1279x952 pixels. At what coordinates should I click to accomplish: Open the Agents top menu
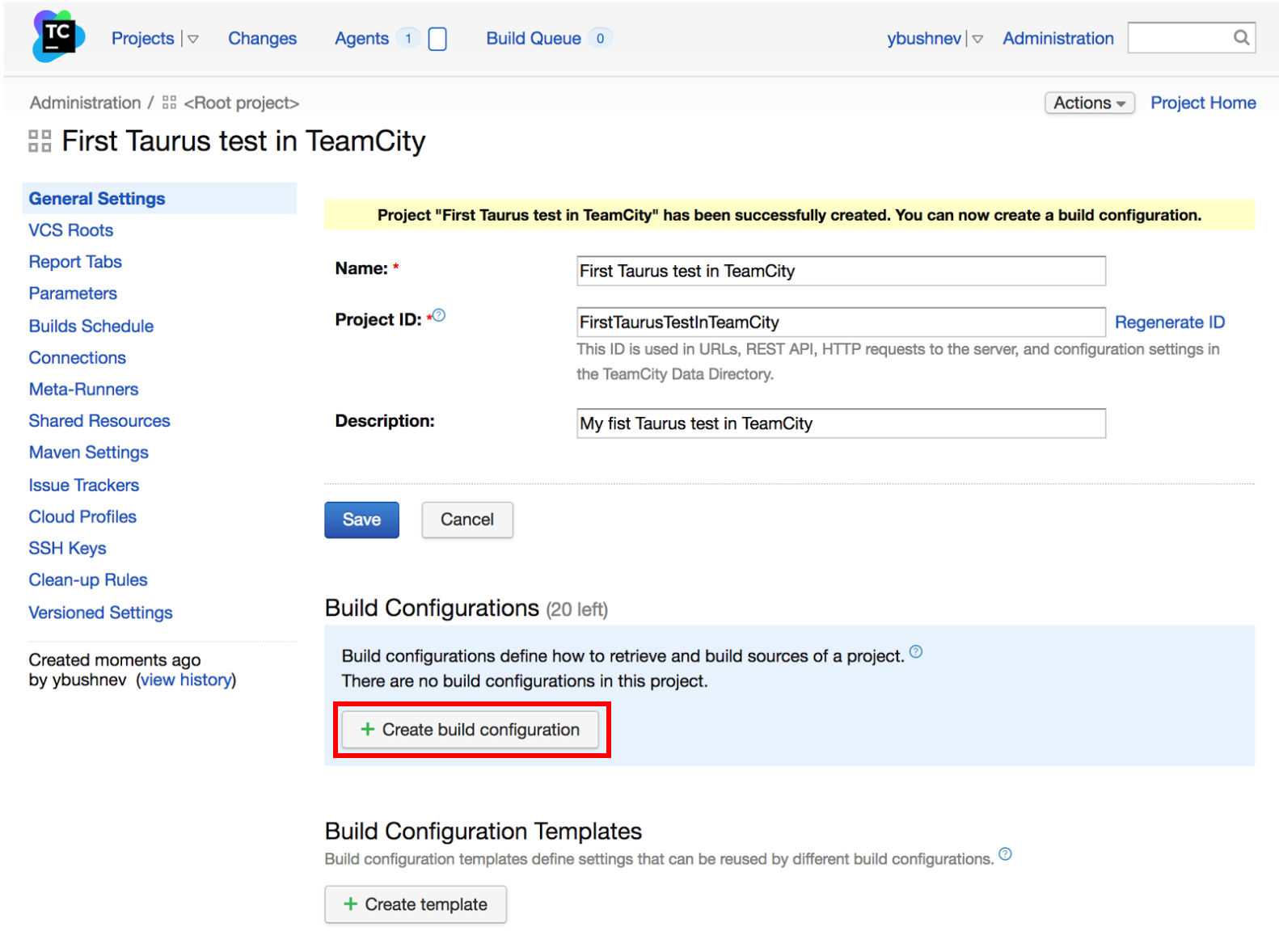[361, 38]
